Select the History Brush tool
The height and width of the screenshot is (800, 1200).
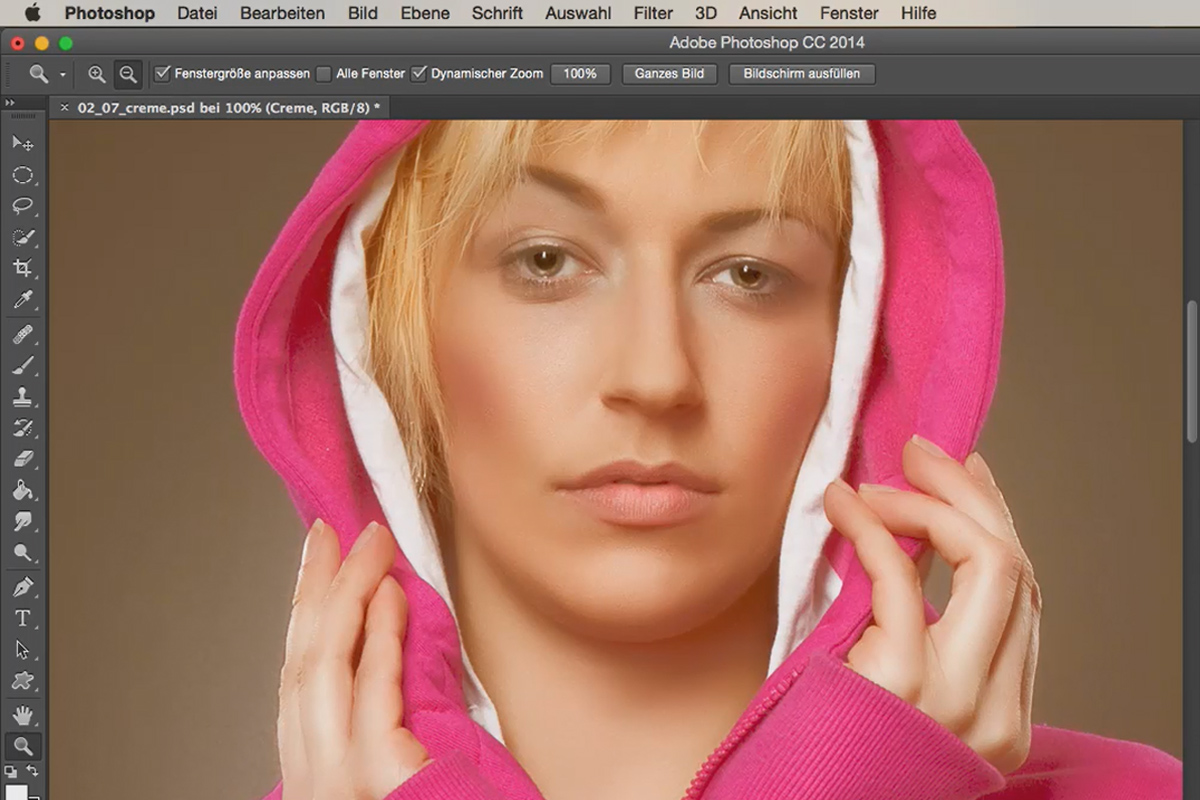22,428
